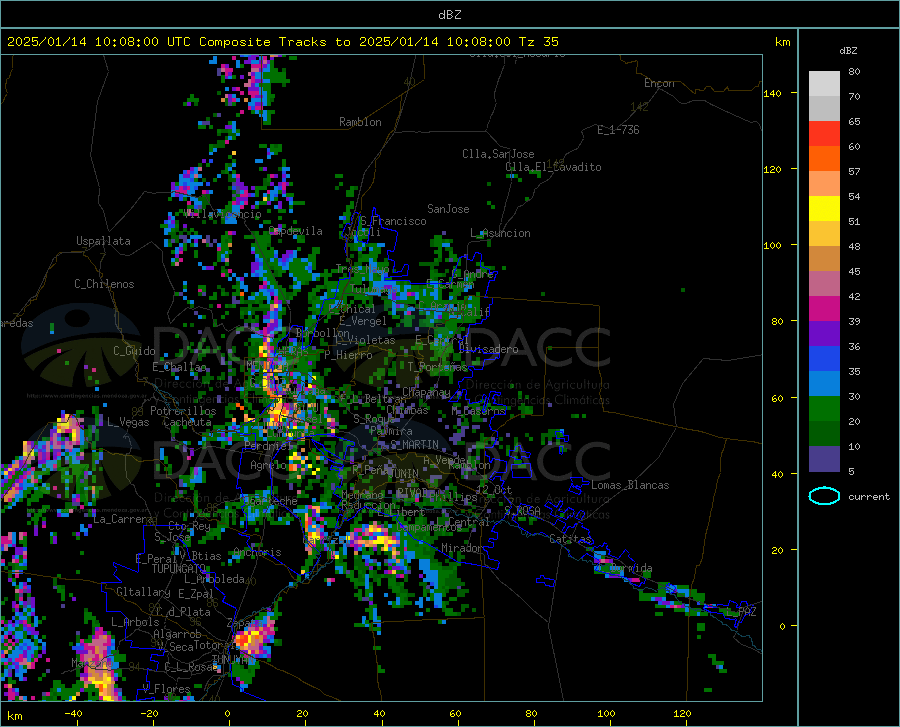Click the 'L_Violetas' map label

(365, 340)
